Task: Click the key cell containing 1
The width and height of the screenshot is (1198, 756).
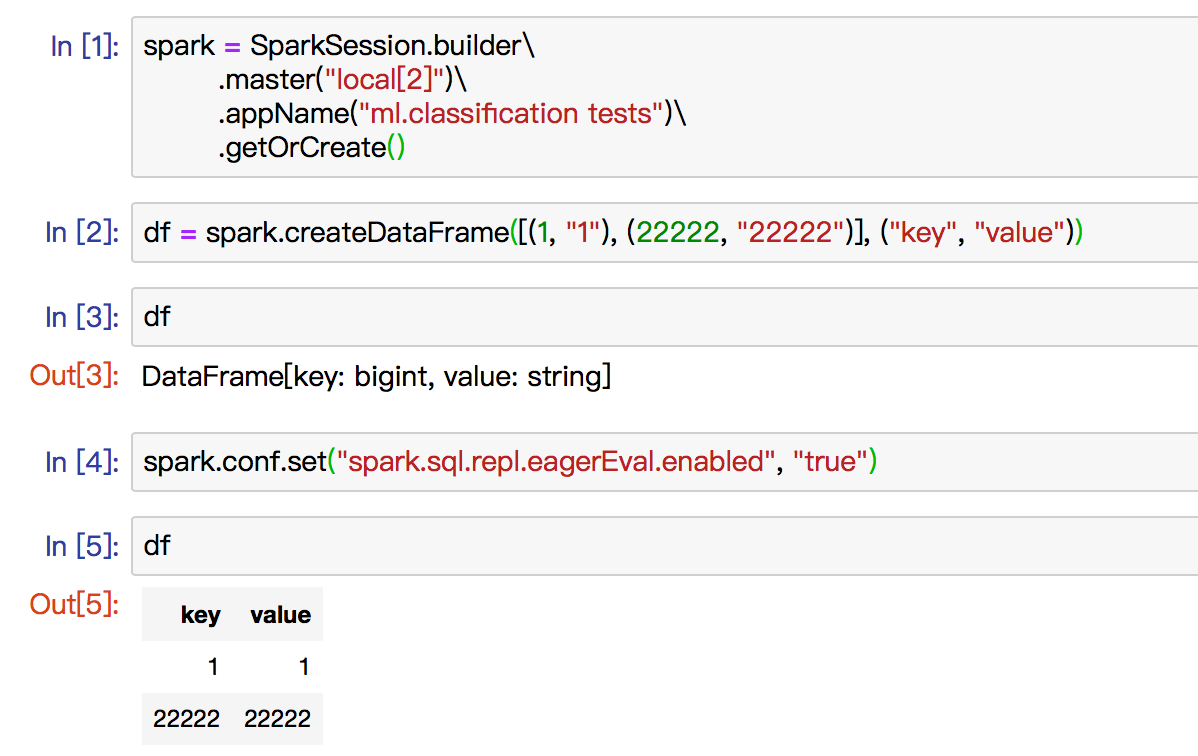Action: [x=213, y=667]
